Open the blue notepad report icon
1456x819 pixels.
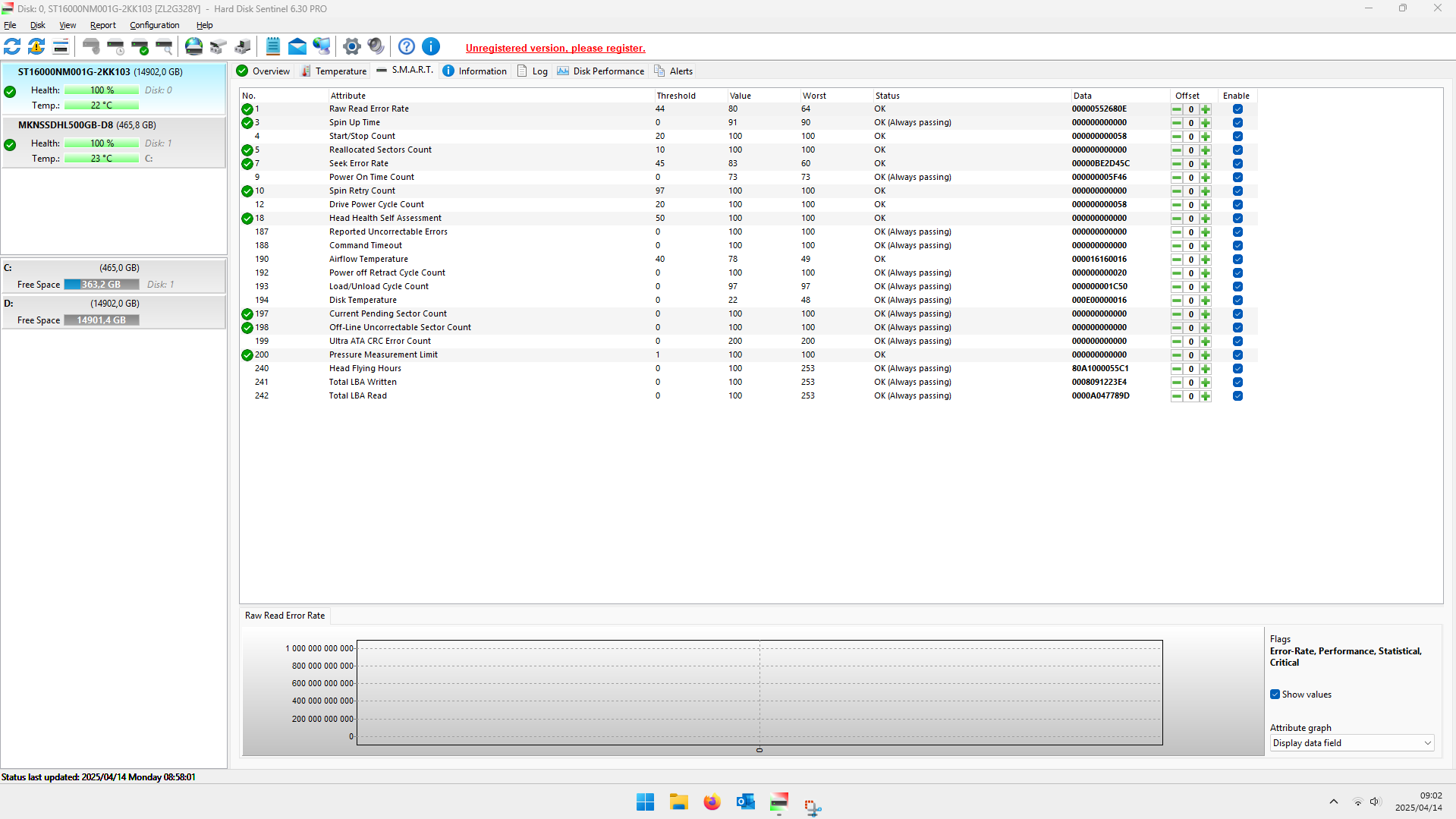tap(273, 47)
